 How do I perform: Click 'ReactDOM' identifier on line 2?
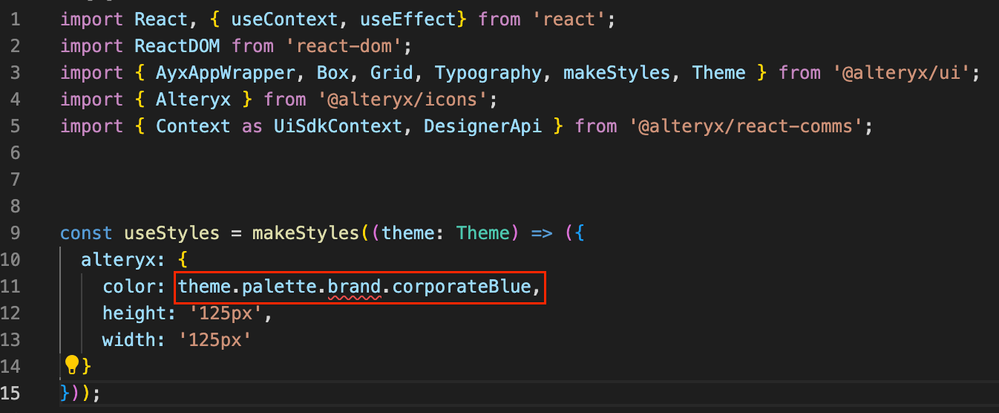[177, 47]
